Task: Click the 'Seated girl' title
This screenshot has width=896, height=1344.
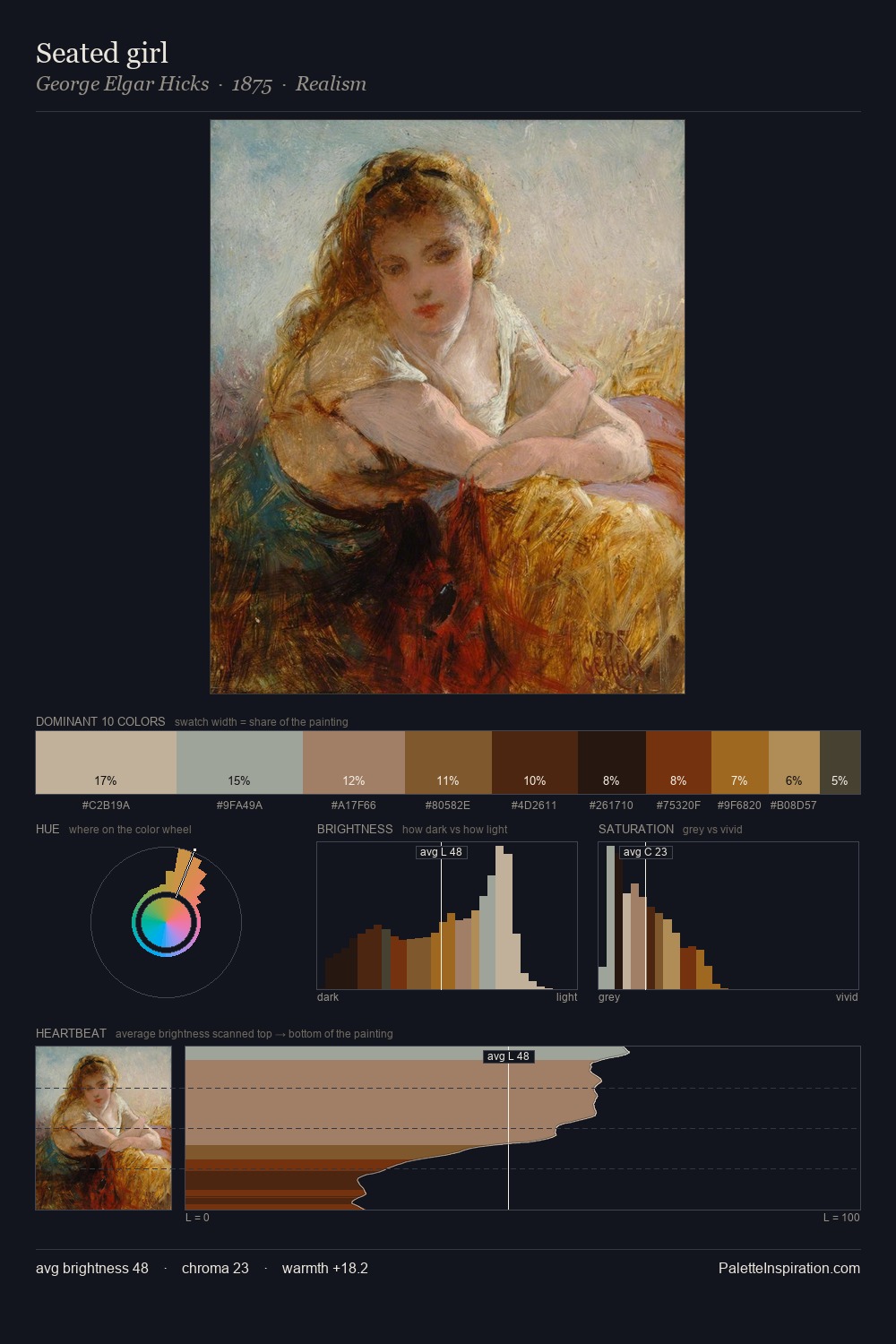Action: [x=102, y=54]
